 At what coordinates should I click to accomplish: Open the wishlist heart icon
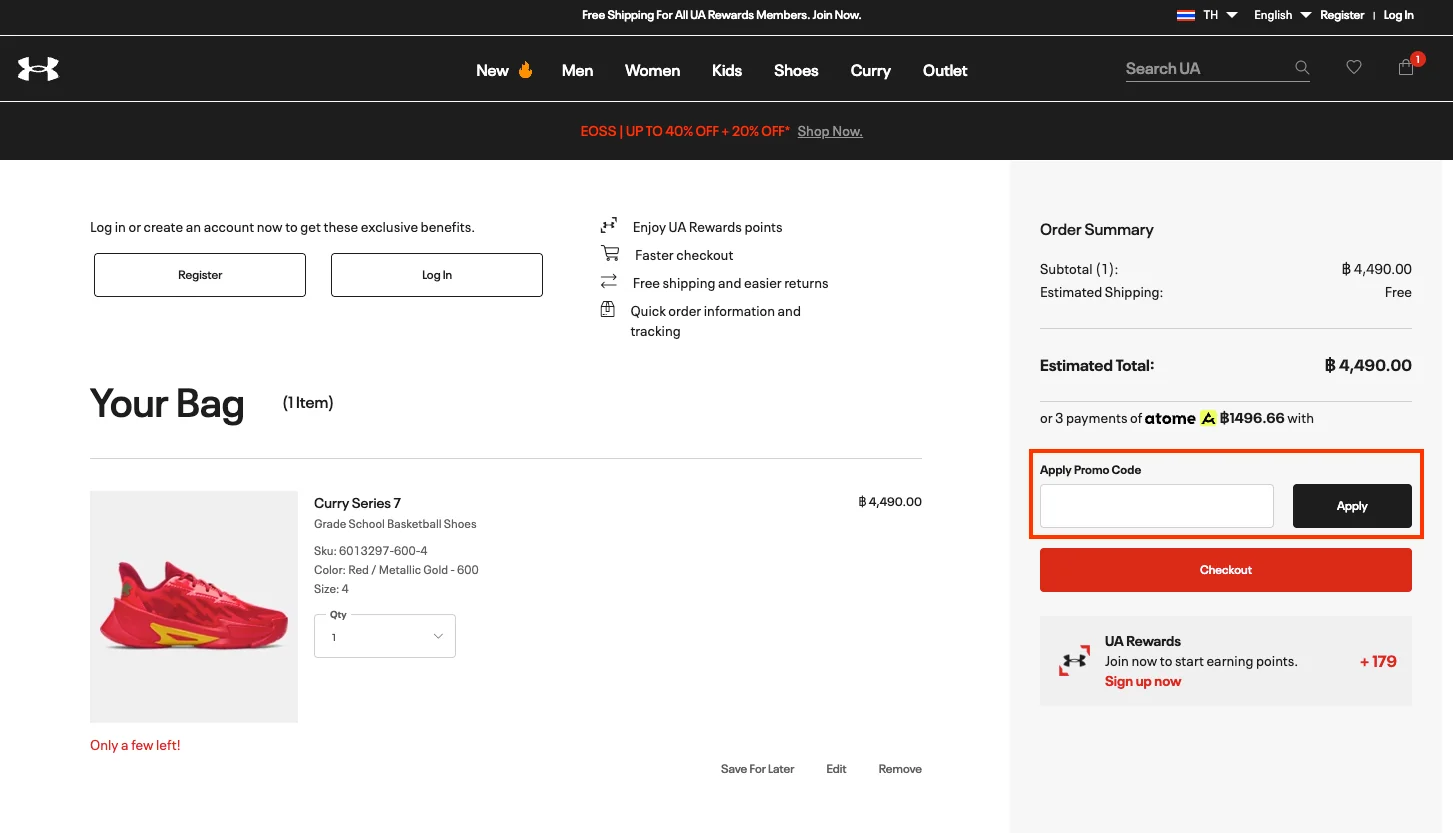point(1354,68)
